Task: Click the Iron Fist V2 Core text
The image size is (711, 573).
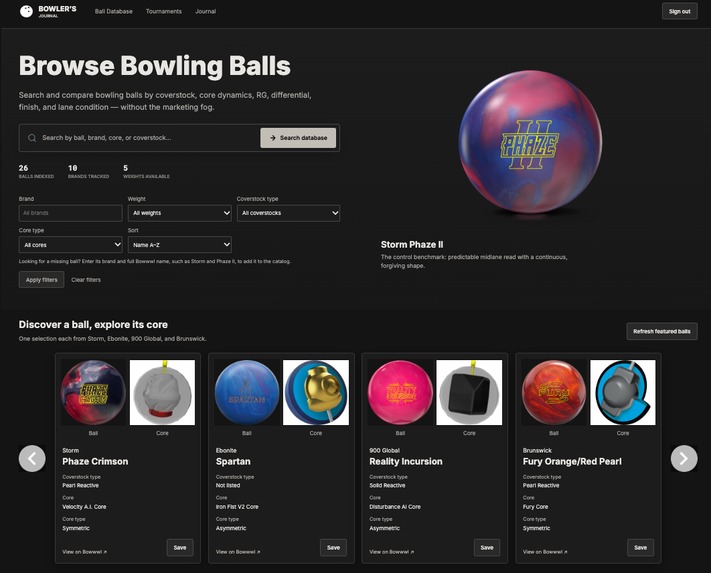Action: pos(237,507)
